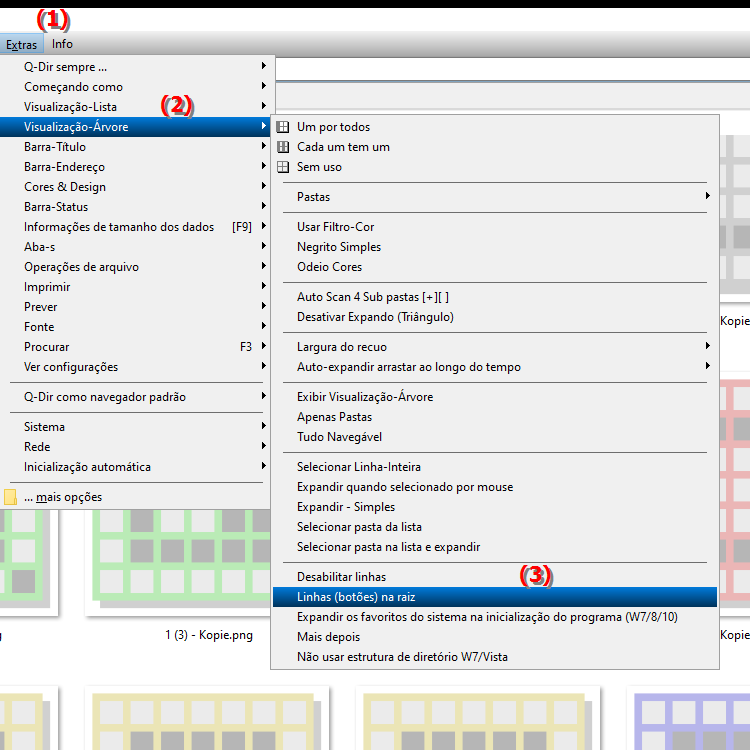Expand 'Largura do recuo' submenu
Viewport: 750px width, 750px height.
(x=495, y=347)
